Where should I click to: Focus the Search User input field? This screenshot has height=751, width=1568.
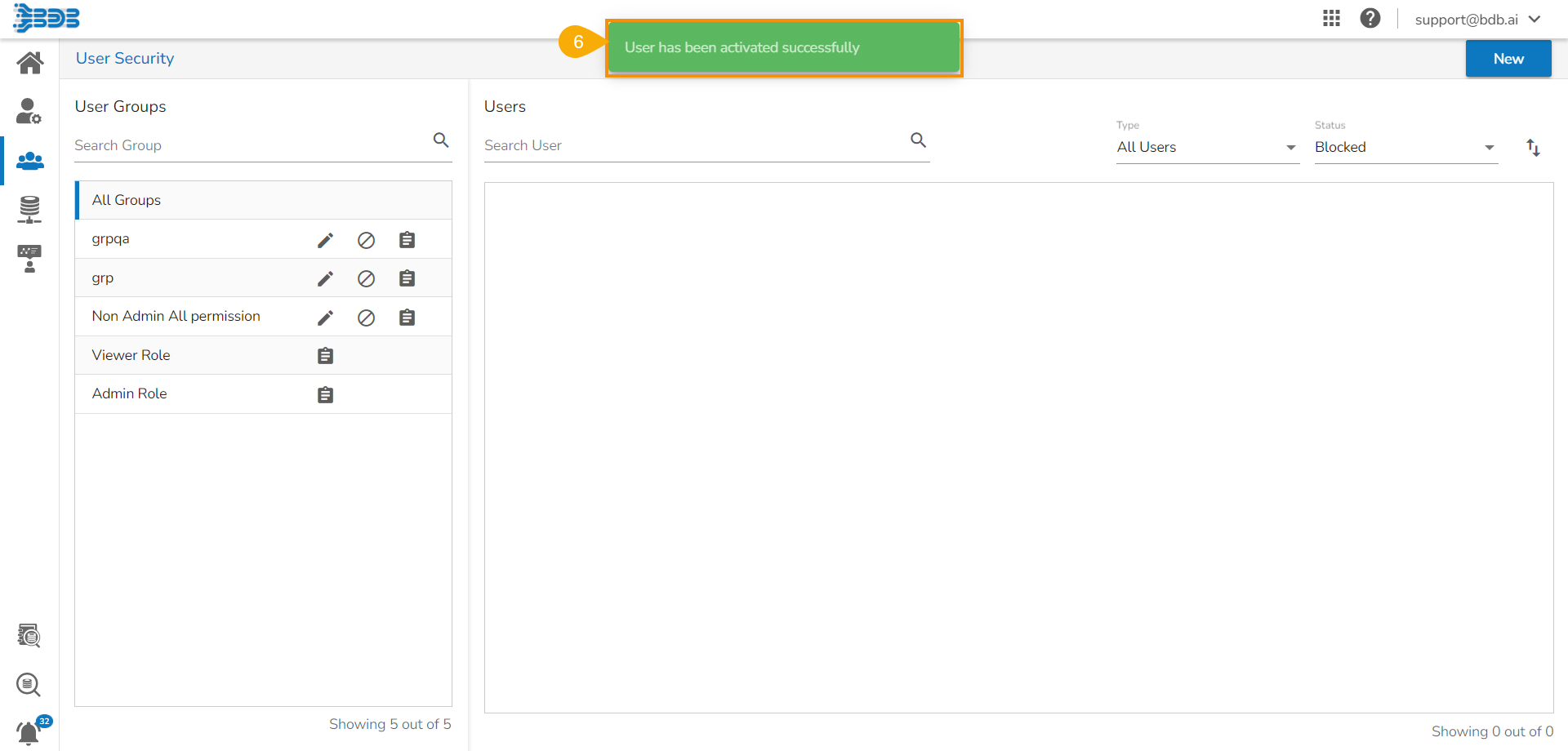coord(694,145)
